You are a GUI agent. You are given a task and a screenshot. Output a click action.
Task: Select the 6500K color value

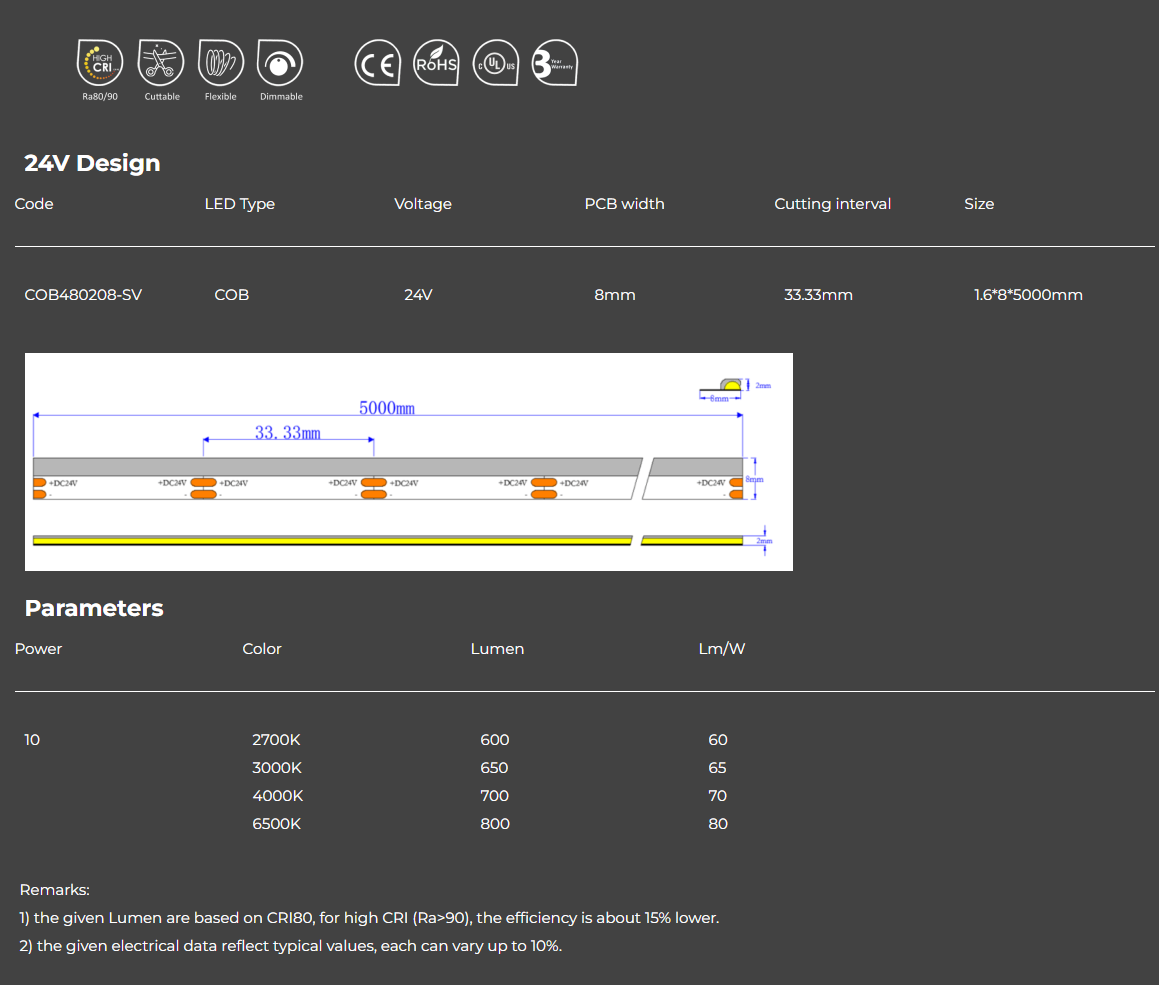tap(276, 824)
